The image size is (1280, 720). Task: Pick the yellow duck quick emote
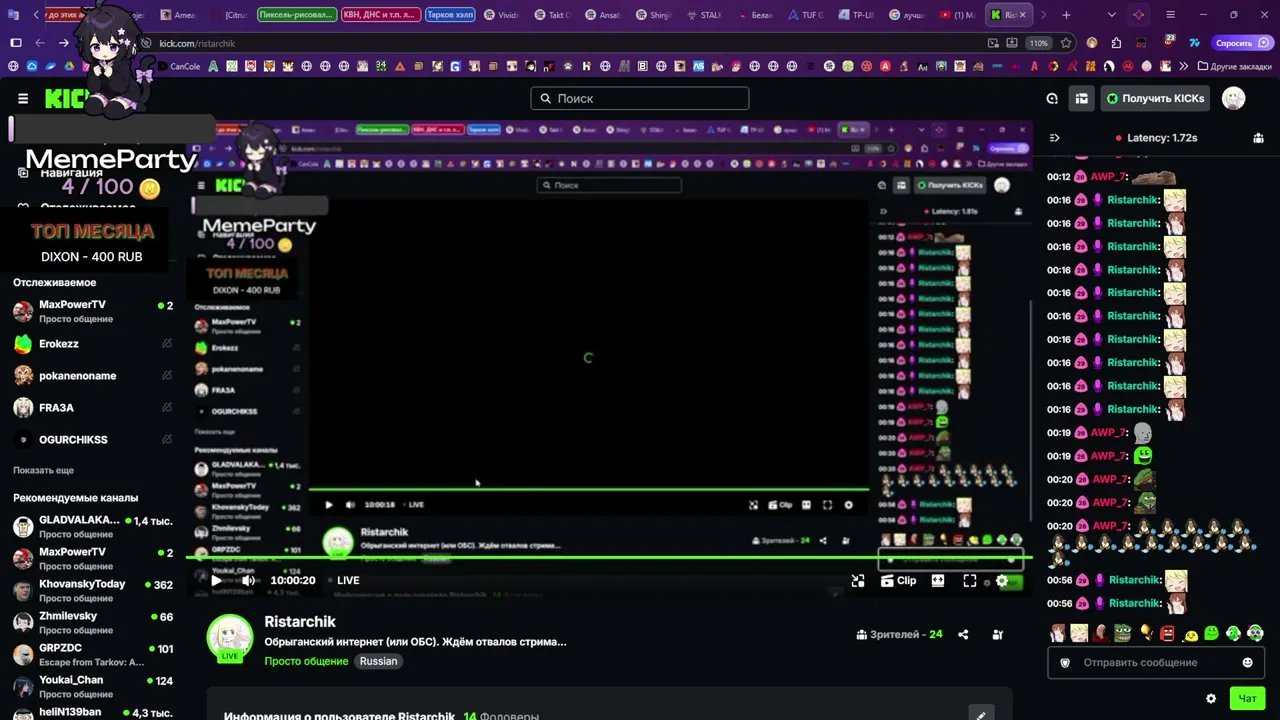click(x=1190, y=634)
